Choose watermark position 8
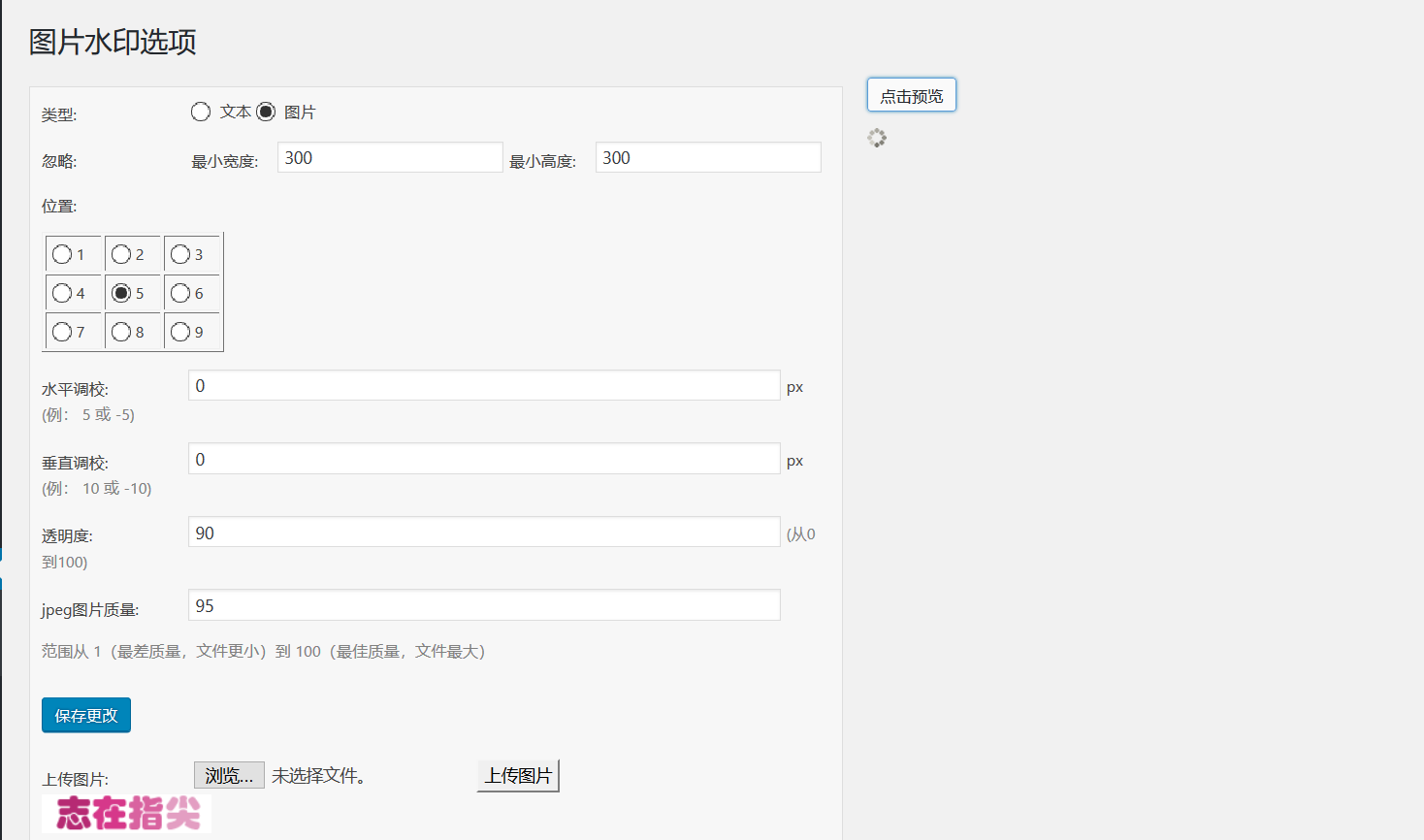The width and height of the screenshot is (1424, 840). (x=121, y=332)
